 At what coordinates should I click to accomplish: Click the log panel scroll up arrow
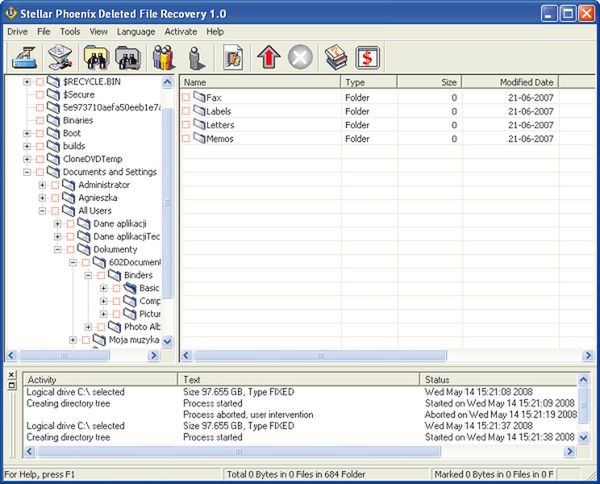coord(583,380)
